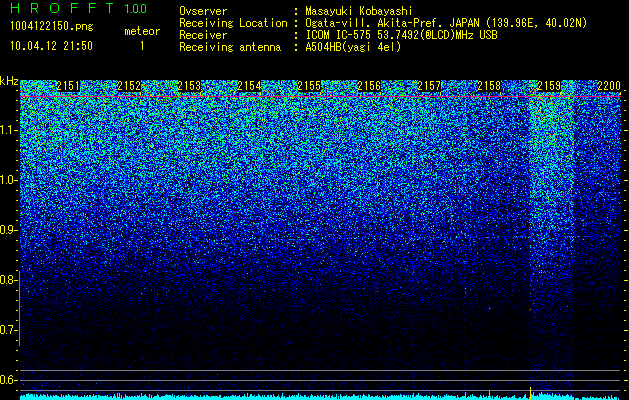Click the 0.7 kHz axis label
The height and width of the screenshot is (400, 629).
[x=7, y=330]
